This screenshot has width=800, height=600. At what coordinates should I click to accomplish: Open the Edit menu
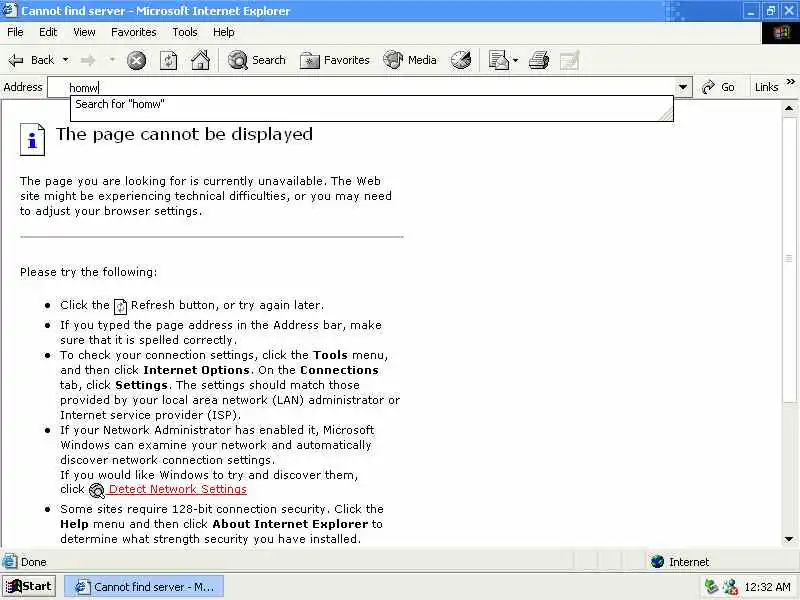coord(48,32)
